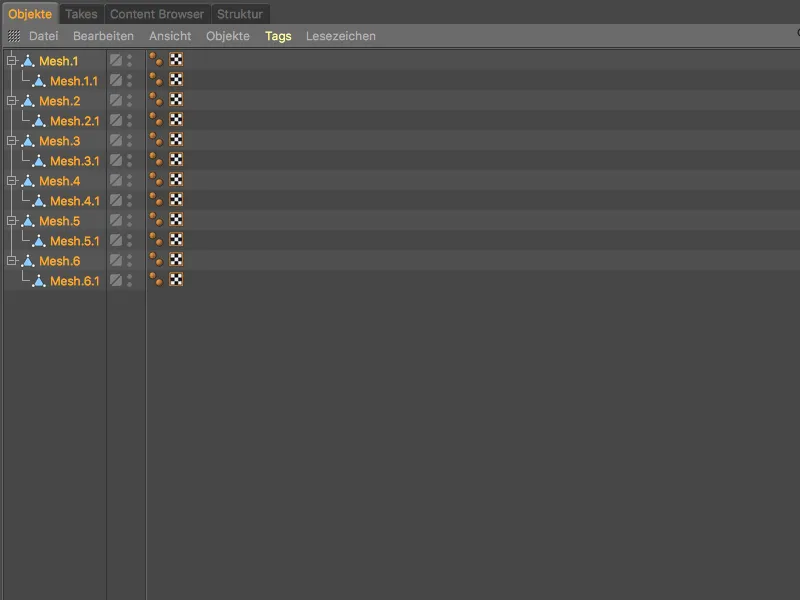Collapse the Mesh.2 hierarchy
Image resolution: width=800 pixels, height=600 pixels.
click(x=11, y=101)
